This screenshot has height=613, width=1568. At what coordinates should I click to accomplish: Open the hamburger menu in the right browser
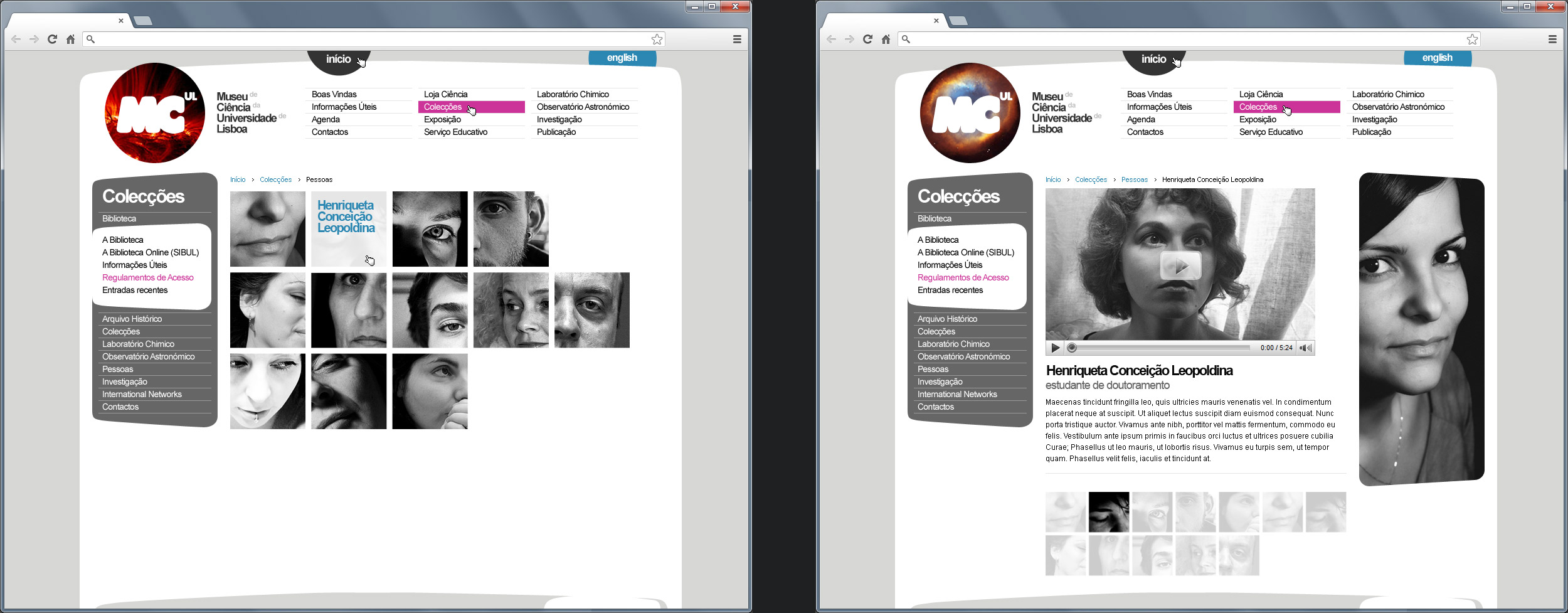pyautogui.click(x=1552, y=39)
